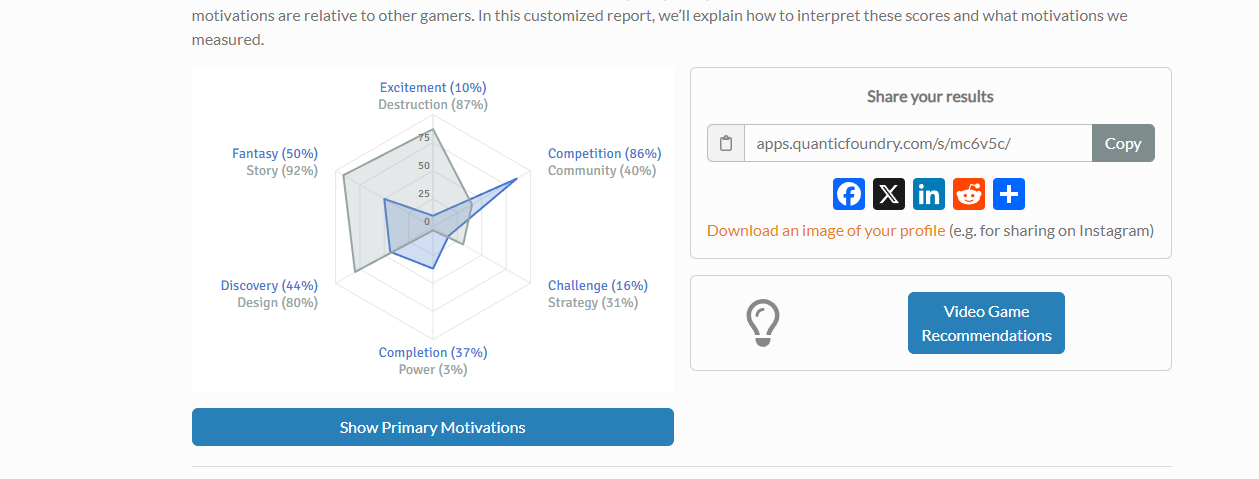
Task: Click the Completion (37%) chart label
Action: [433, 353]
